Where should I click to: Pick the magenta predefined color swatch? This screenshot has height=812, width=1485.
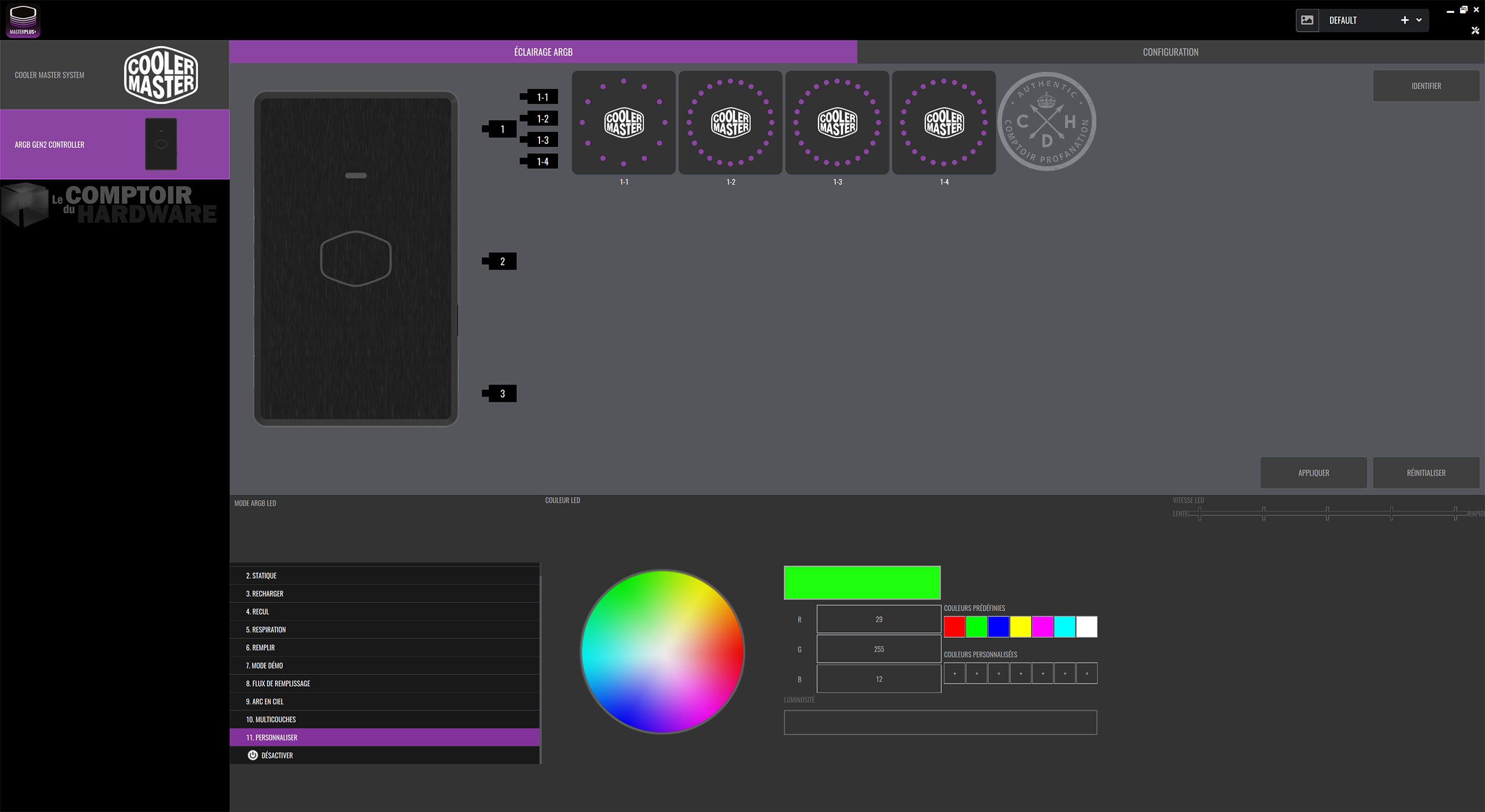coord(1042,627)
